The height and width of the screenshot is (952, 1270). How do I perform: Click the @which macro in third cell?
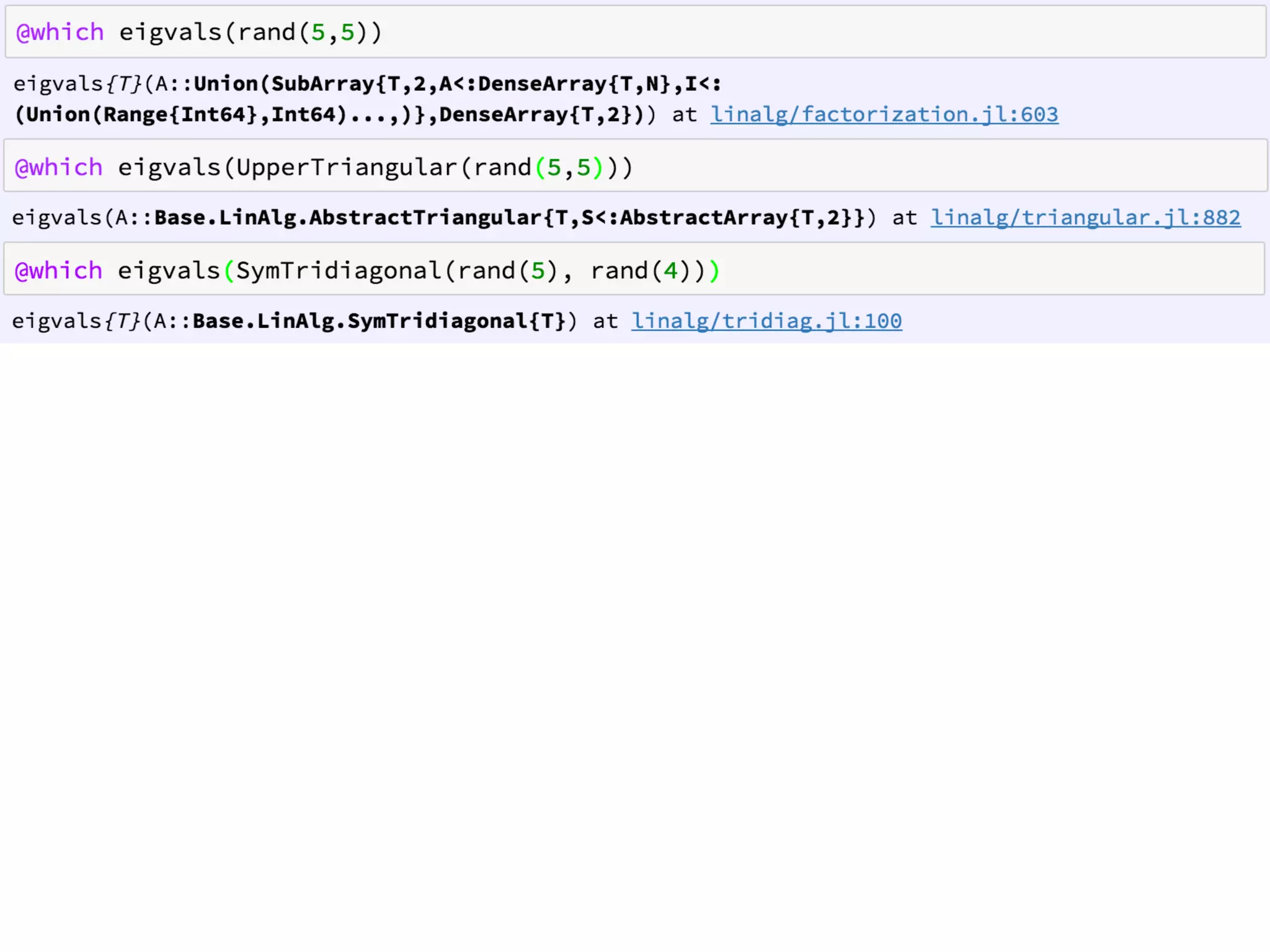click(58, 271)
